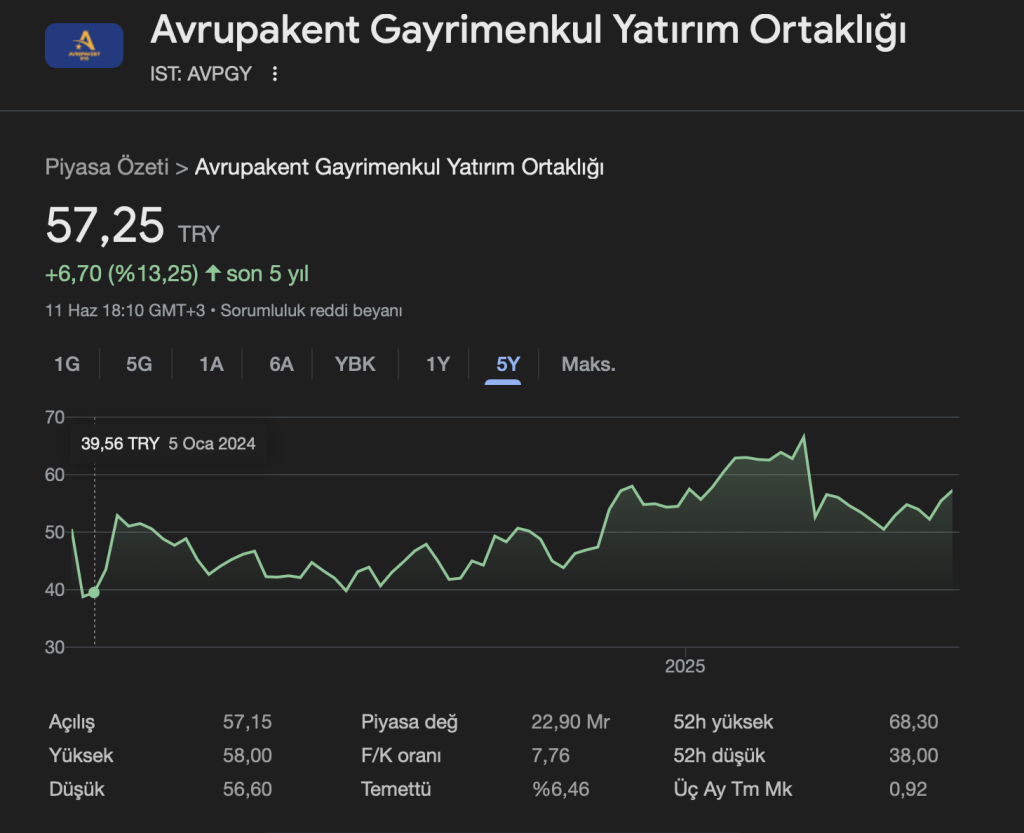1024x833 pixels.
Task: Click the 39,56 TRY chart tooltip
Action: [x=168, y=444]
